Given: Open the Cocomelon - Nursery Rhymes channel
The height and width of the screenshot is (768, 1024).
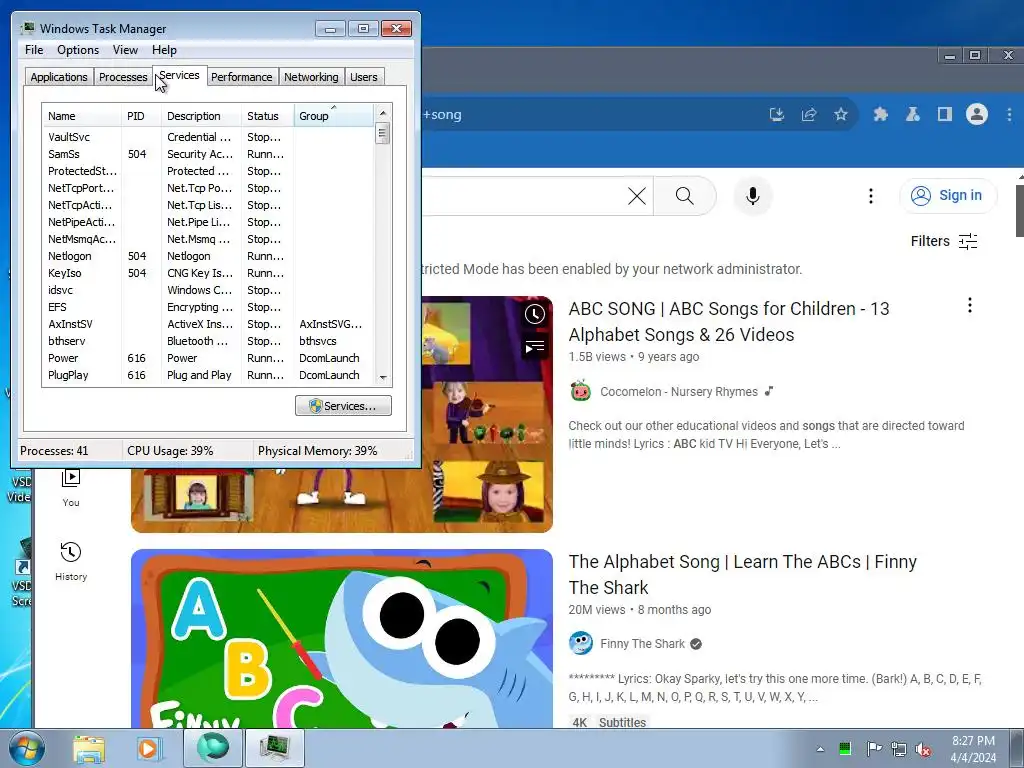Looking at the screenshot, I should tap(679, 392).
